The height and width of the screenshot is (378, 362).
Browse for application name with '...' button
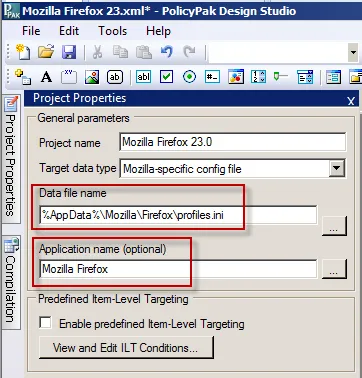tap(334, 269)
